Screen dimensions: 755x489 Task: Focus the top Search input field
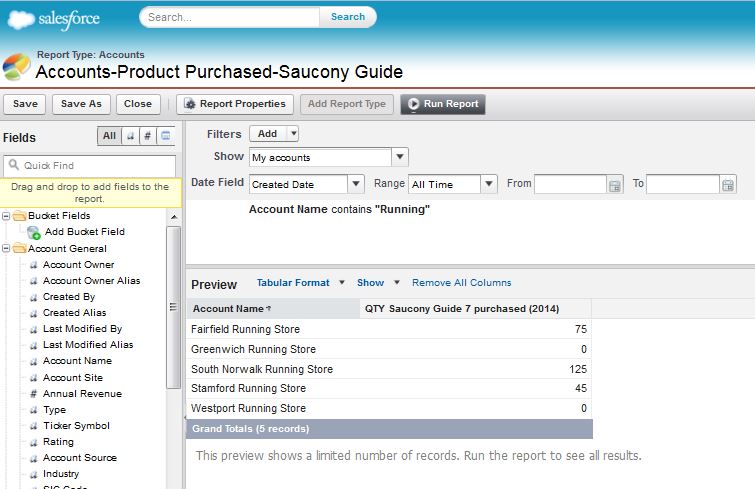pos(230,17)
